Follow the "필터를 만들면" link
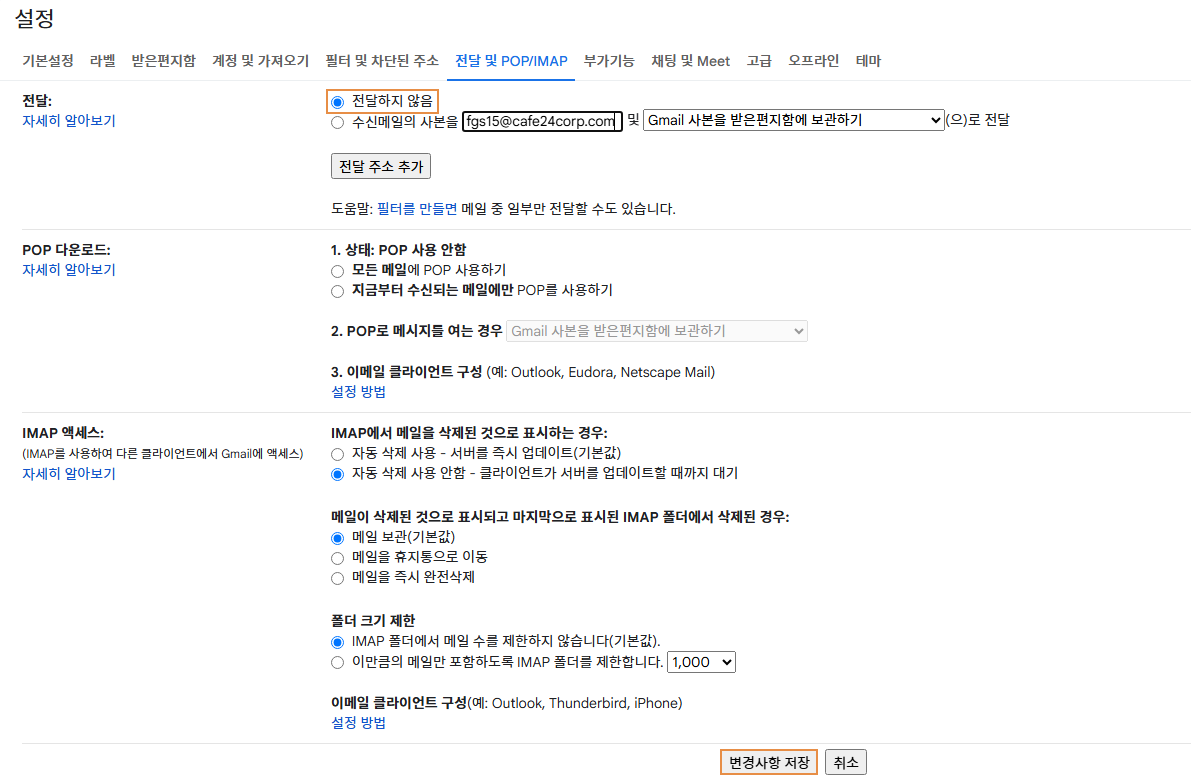This screenshot has width=1191, height=784. pos(416,209)
